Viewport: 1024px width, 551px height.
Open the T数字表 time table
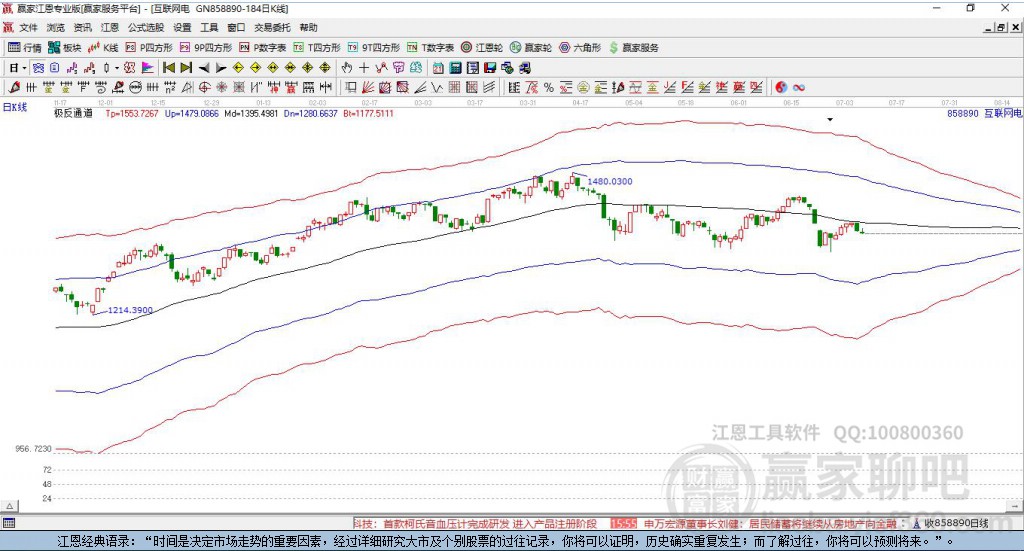tap(430, 48)
